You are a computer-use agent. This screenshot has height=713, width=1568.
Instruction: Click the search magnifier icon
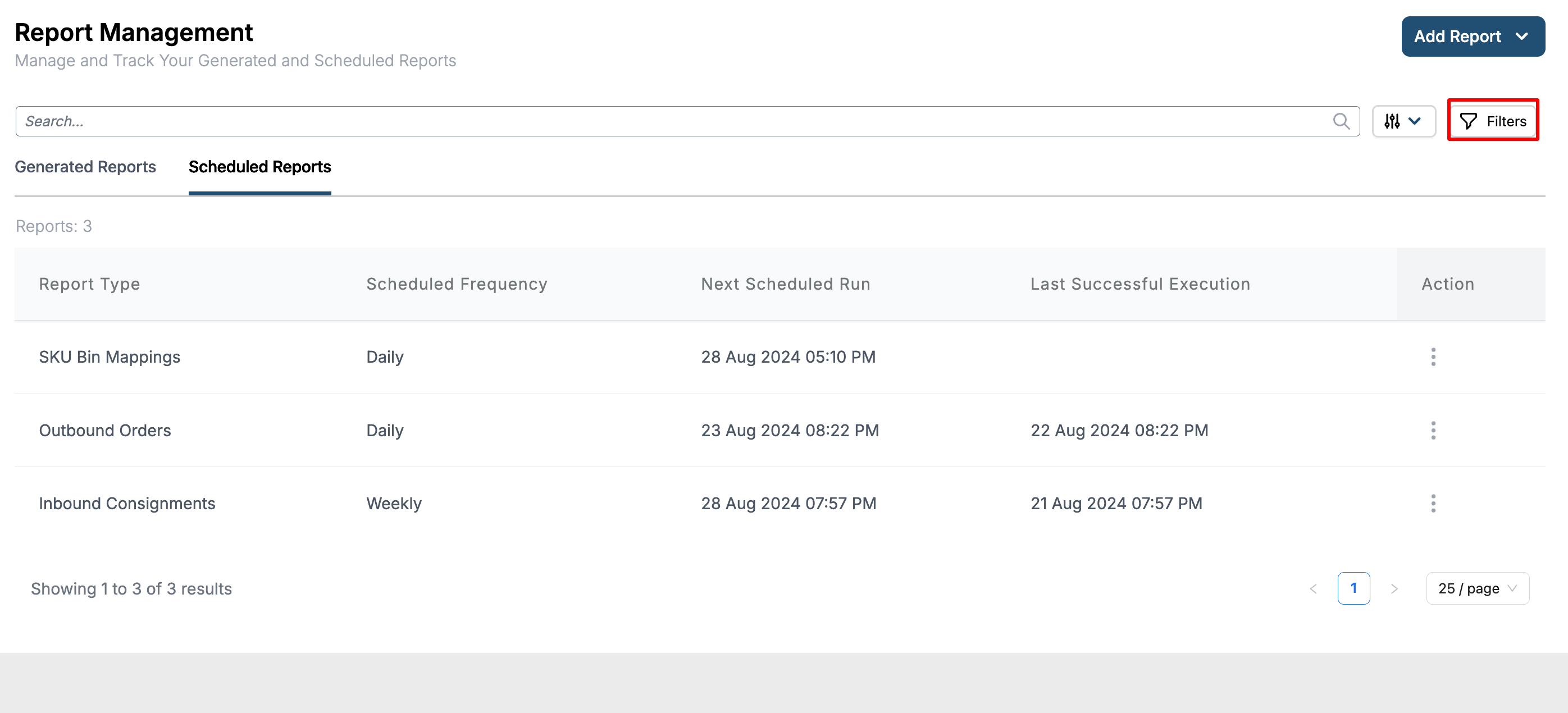coord(1341,121)
